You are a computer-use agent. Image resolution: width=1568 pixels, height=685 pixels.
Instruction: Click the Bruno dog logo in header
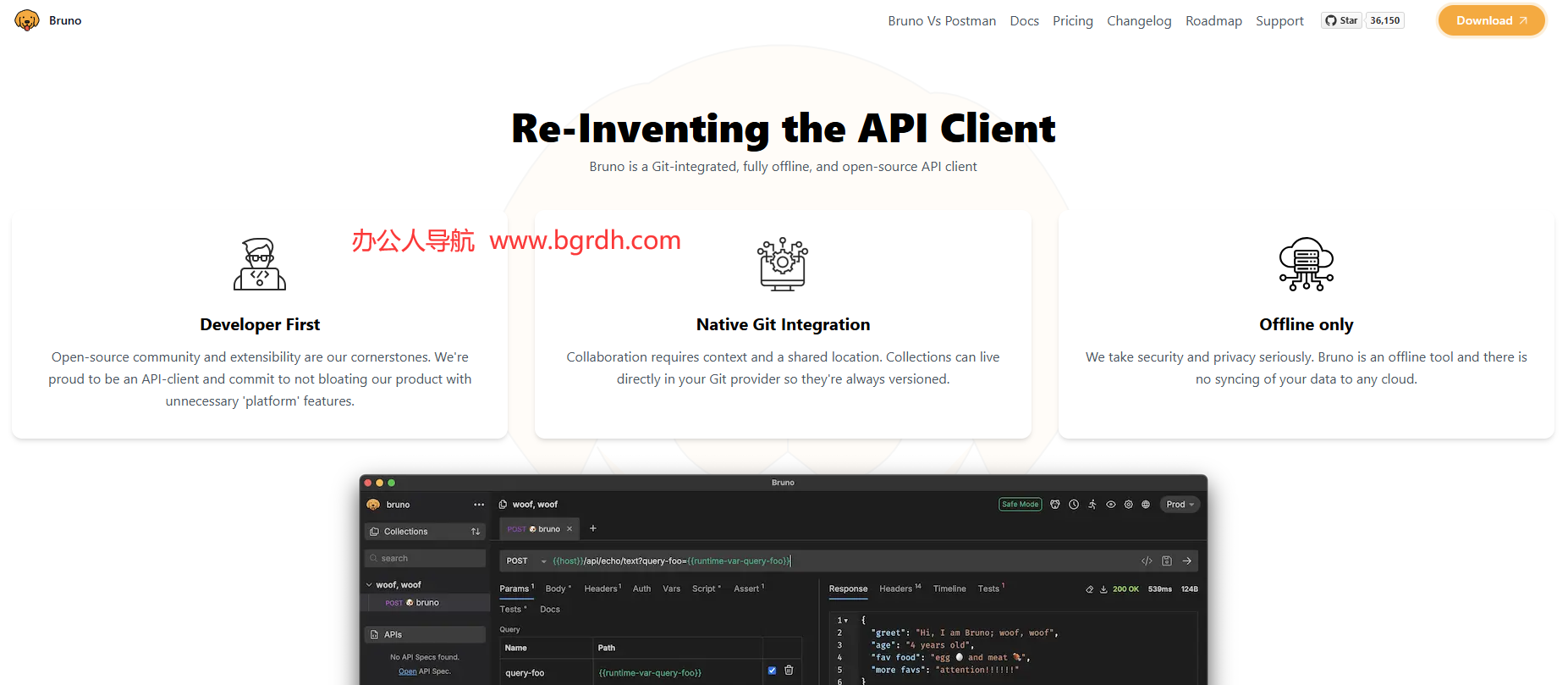pos(27,20)
